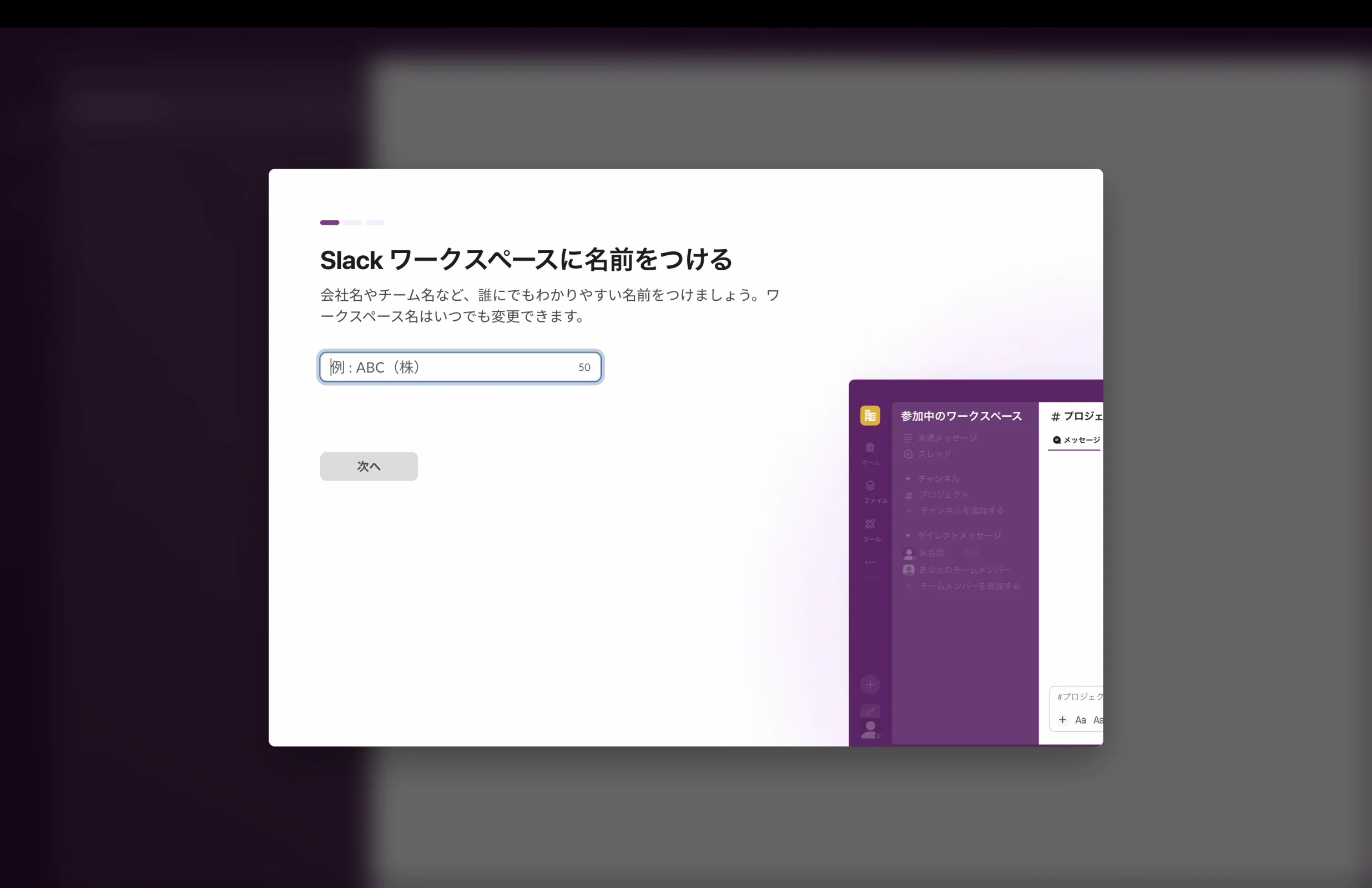Click the round plus icon at the preview sidebar bottom

[x=870, y=684]
